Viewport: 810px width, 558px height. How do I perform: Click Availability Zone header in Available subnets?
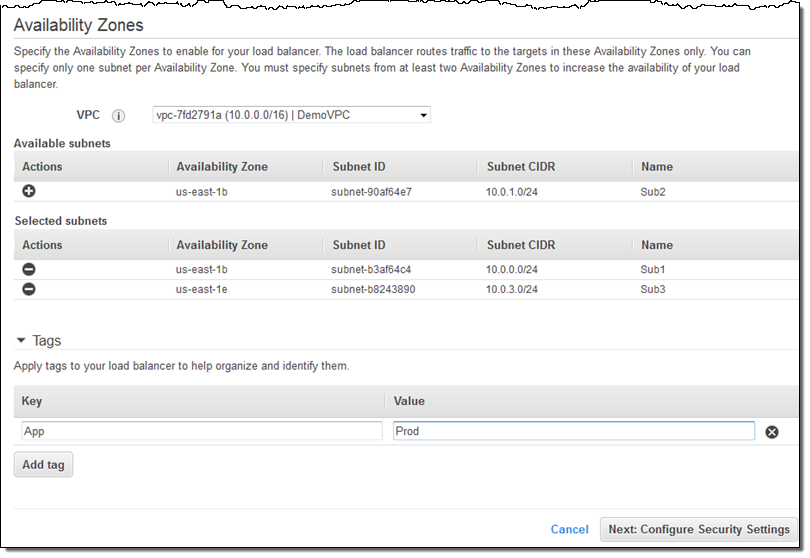click(222, 166)
